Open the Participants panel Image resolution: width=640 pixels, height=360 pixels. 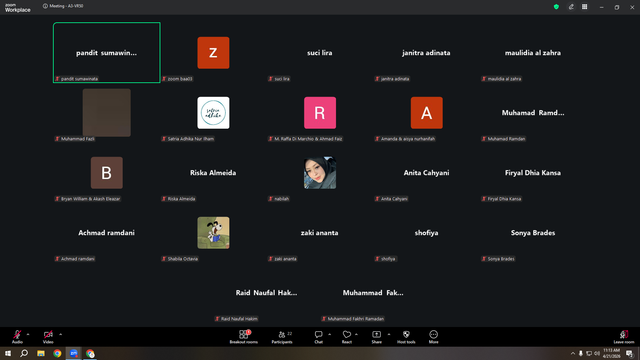(x=282, y=337)
